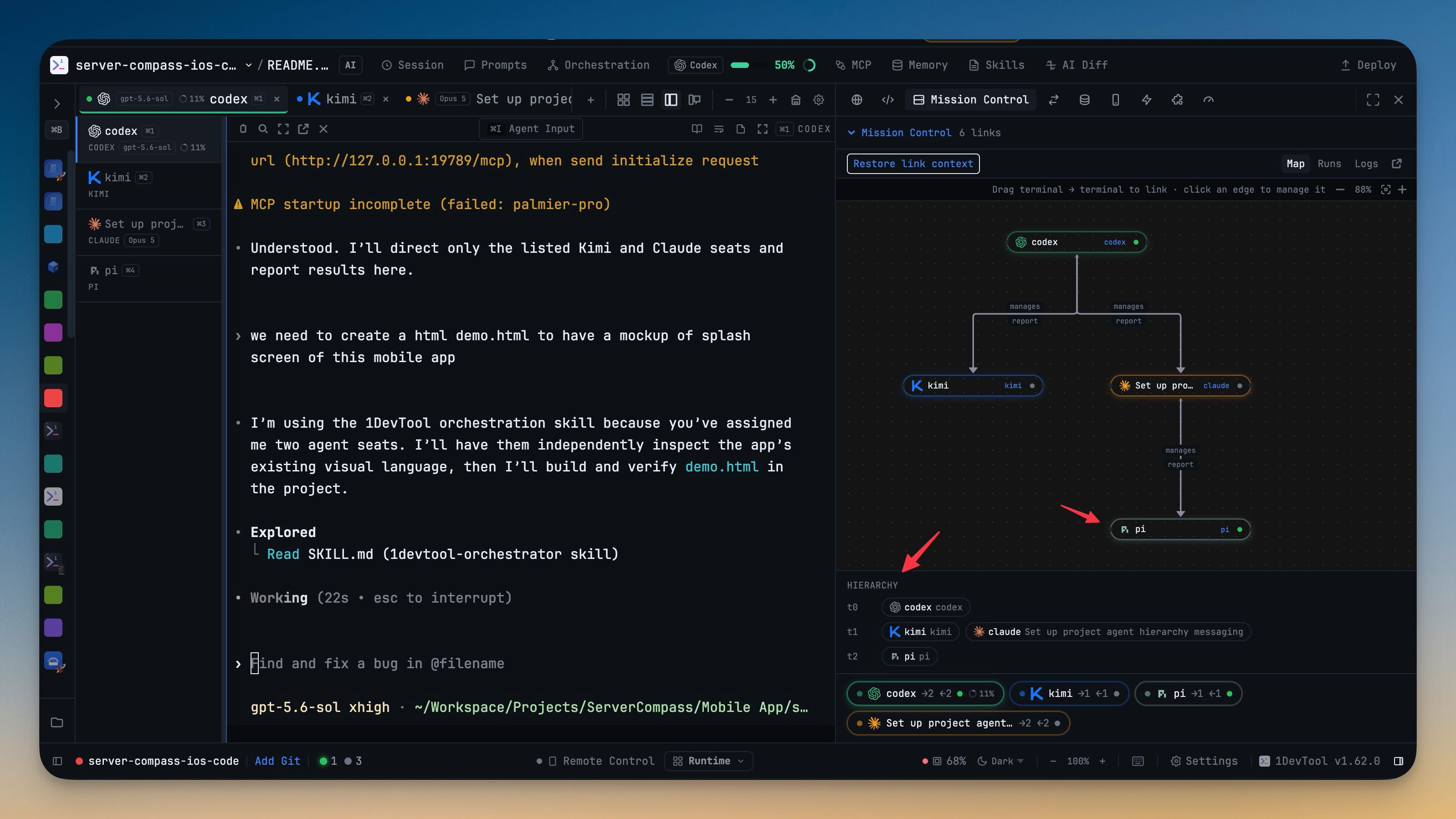Select the split columns layout icon
Screen dimensions: 1456x819
671,100
